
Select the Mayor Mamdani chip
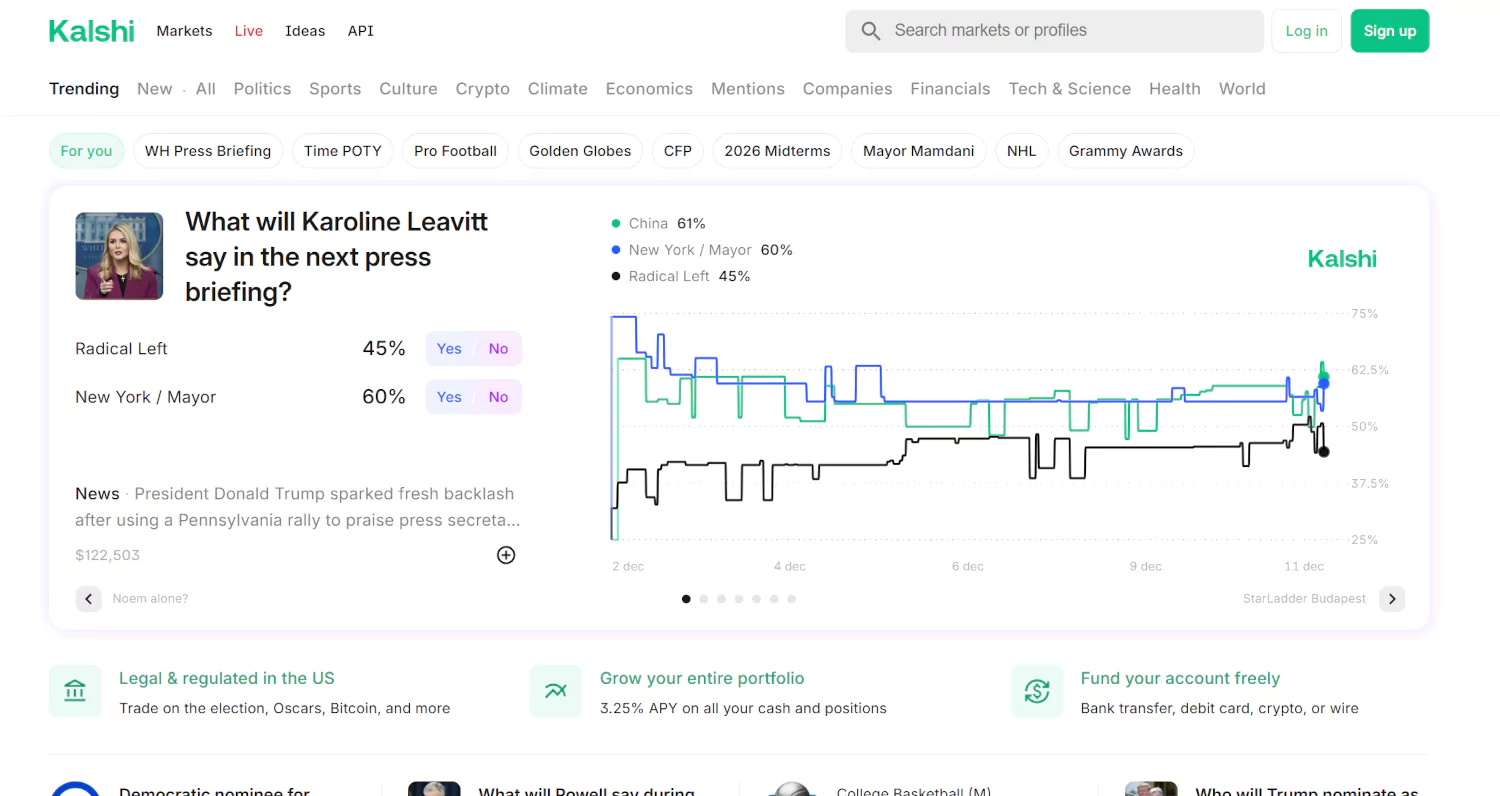pos(918,151)
